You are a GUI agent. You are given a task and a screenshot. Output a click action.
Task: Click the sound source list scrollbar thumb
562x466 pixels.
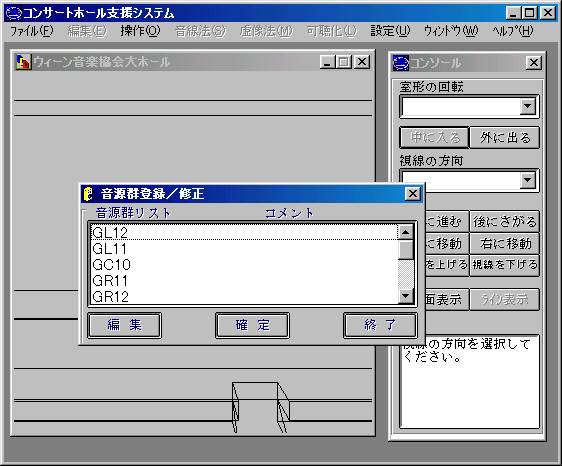(x=406, y=249)
